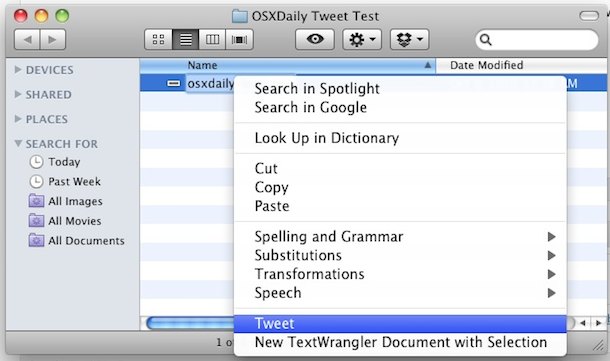Screen dimensions: 610x361
Task: Choose Look Up in Dictionary
Action: (x=400, y=138)
